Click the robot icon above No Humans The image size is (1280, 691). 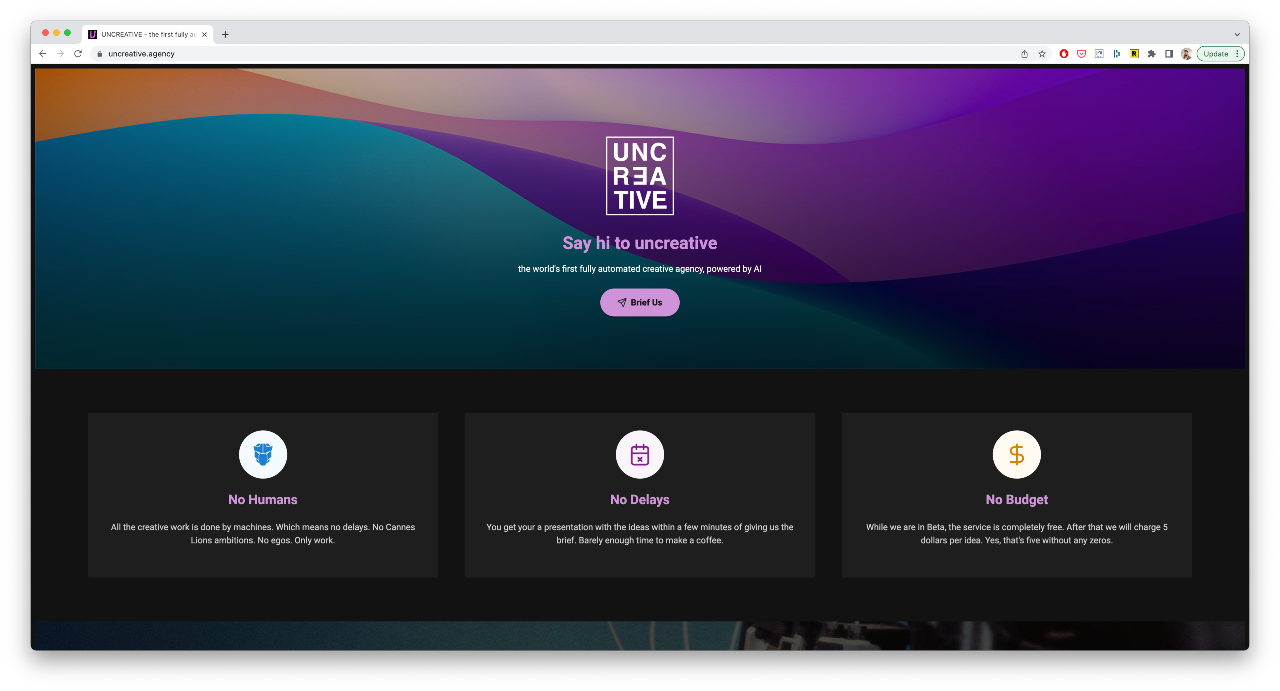(263, 455)
